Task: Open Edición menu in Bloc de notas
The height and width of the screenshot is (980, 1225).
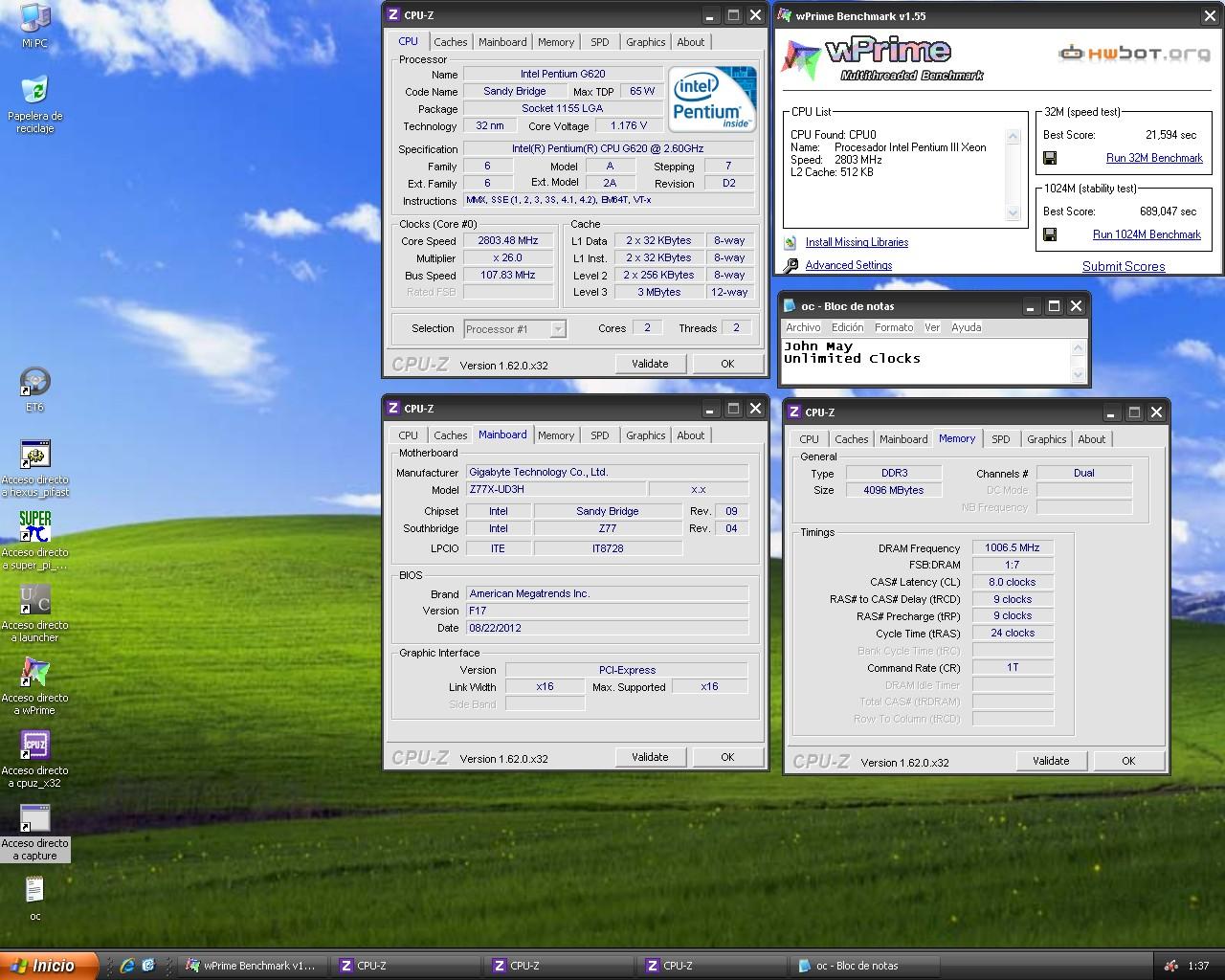Action: [847, 327]
